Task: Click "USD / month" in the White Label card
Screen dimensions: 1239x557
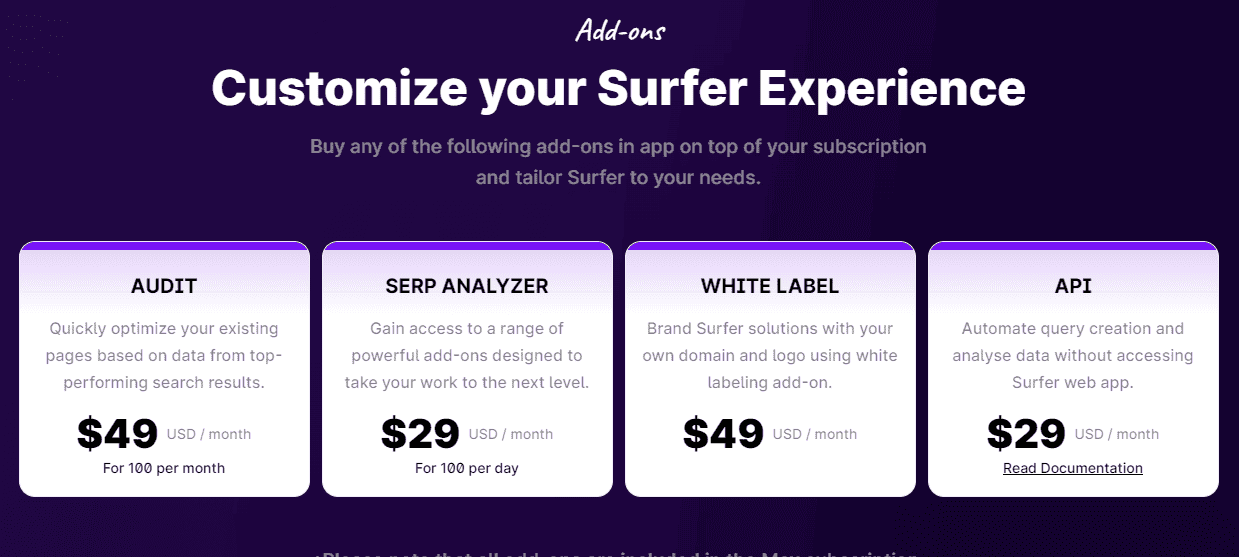Action: (x=814, y=434)
